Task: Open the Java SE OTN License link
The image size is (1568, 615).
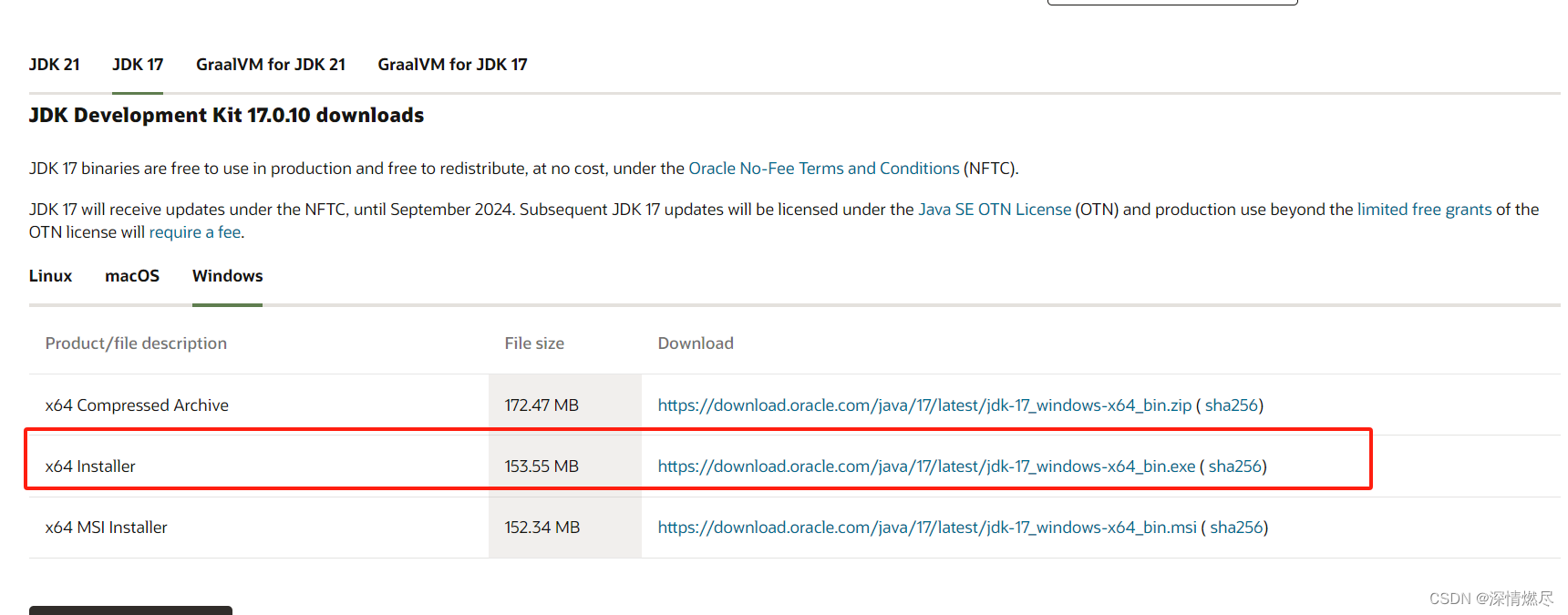Action: (x=994, y=209)
